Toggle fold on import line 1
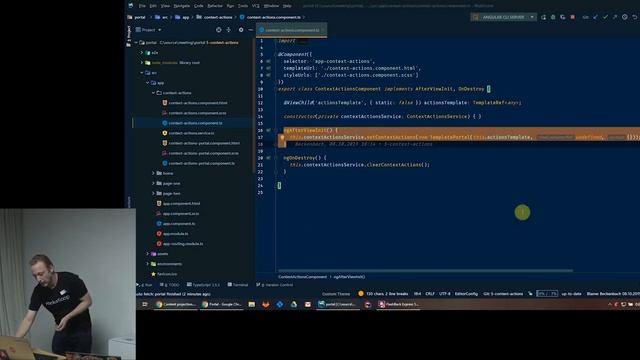The image size is (640, 360). point(276,41)
